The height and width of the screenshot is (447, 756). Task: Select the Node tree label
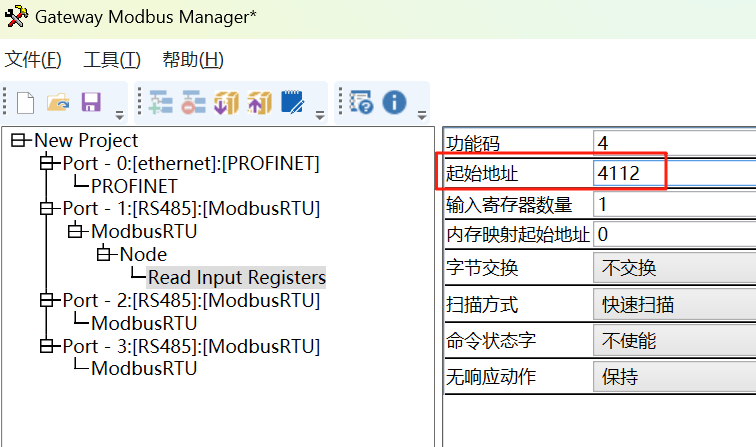pos(143,254)
